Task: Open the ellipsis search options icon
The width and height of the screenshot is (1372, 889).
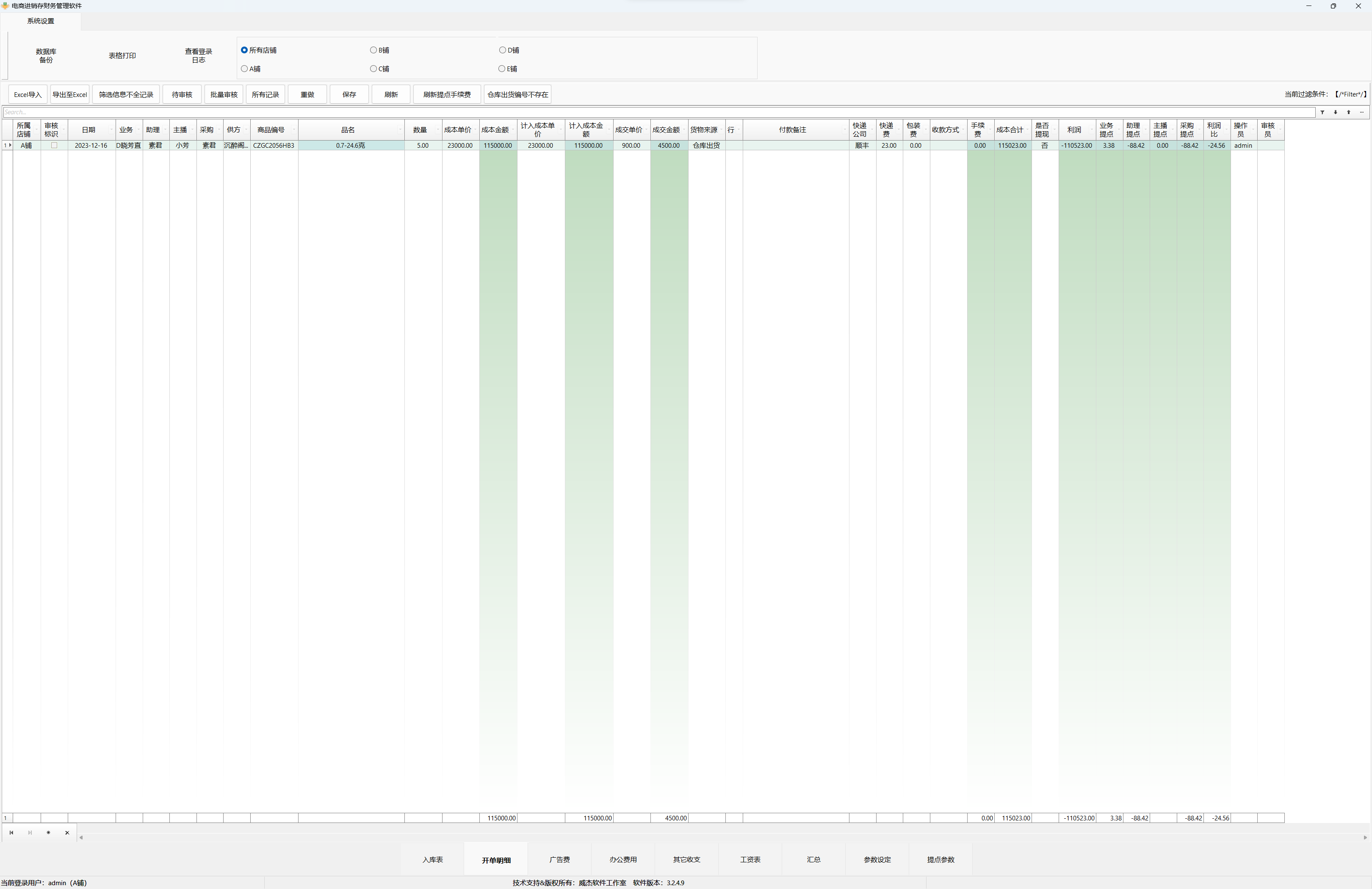Action: pos(1362,112)
